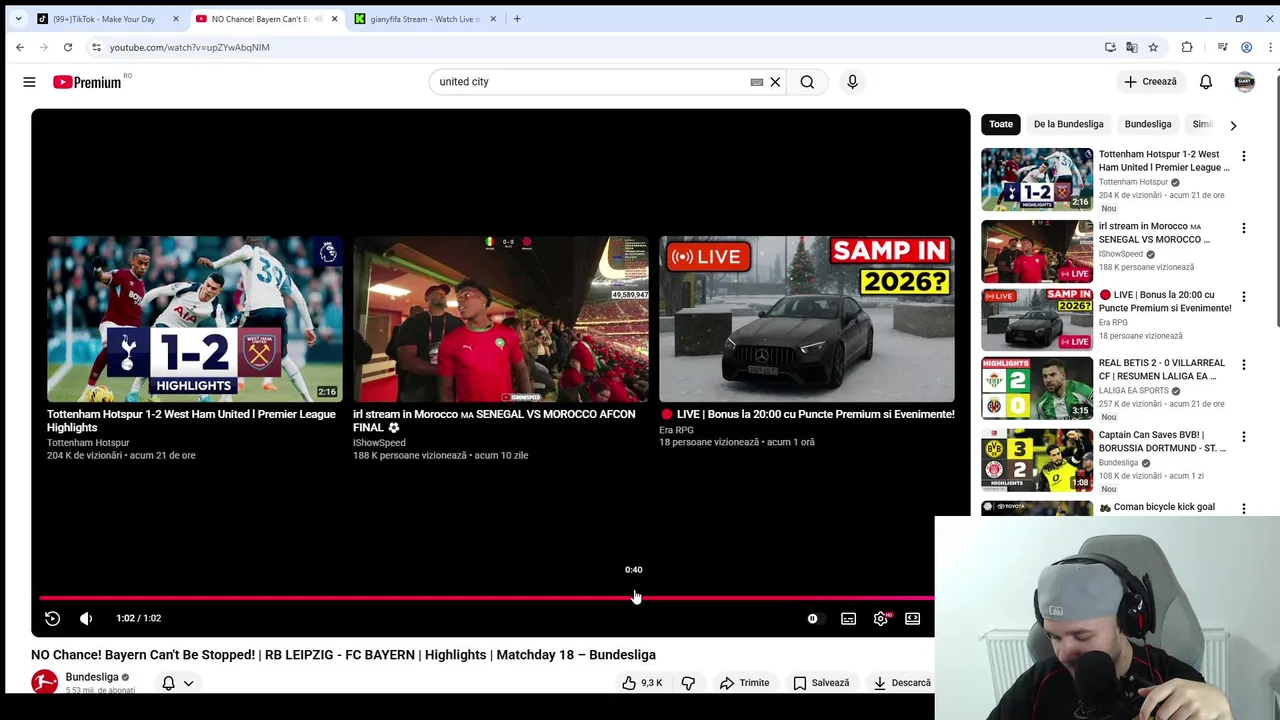Open the media controls icon in the toolbar
Screen dimensions: 1280x720
tap(1222, 47)
